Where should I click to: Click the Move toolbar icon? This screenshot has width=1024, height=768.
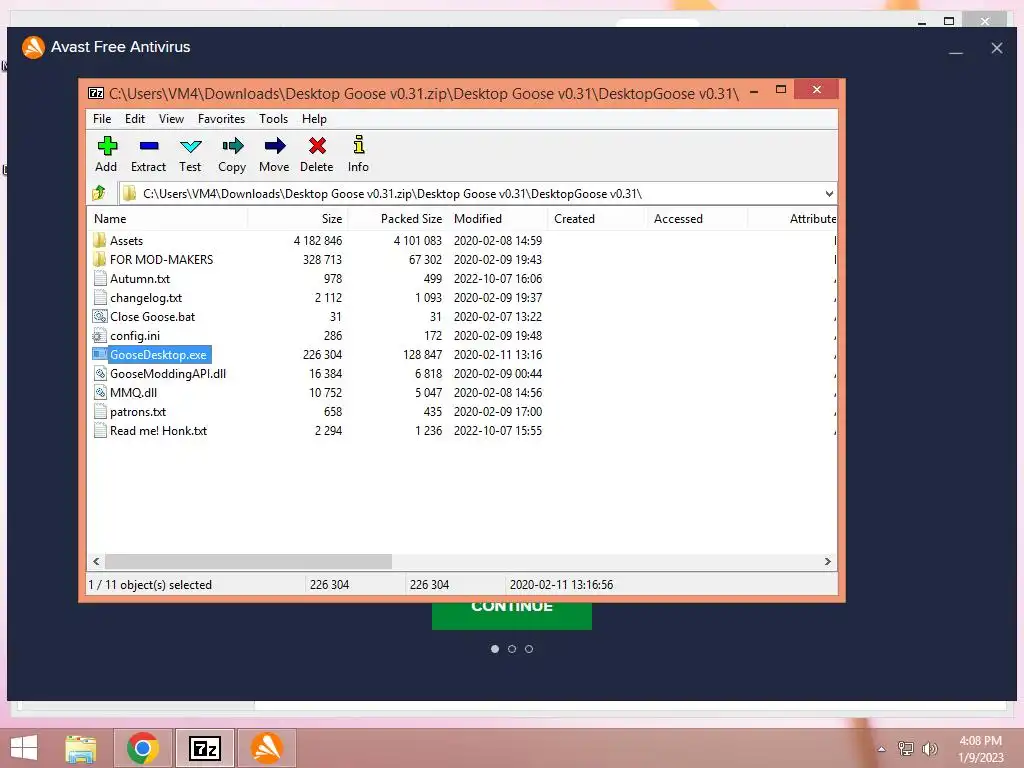pos(275,146)
